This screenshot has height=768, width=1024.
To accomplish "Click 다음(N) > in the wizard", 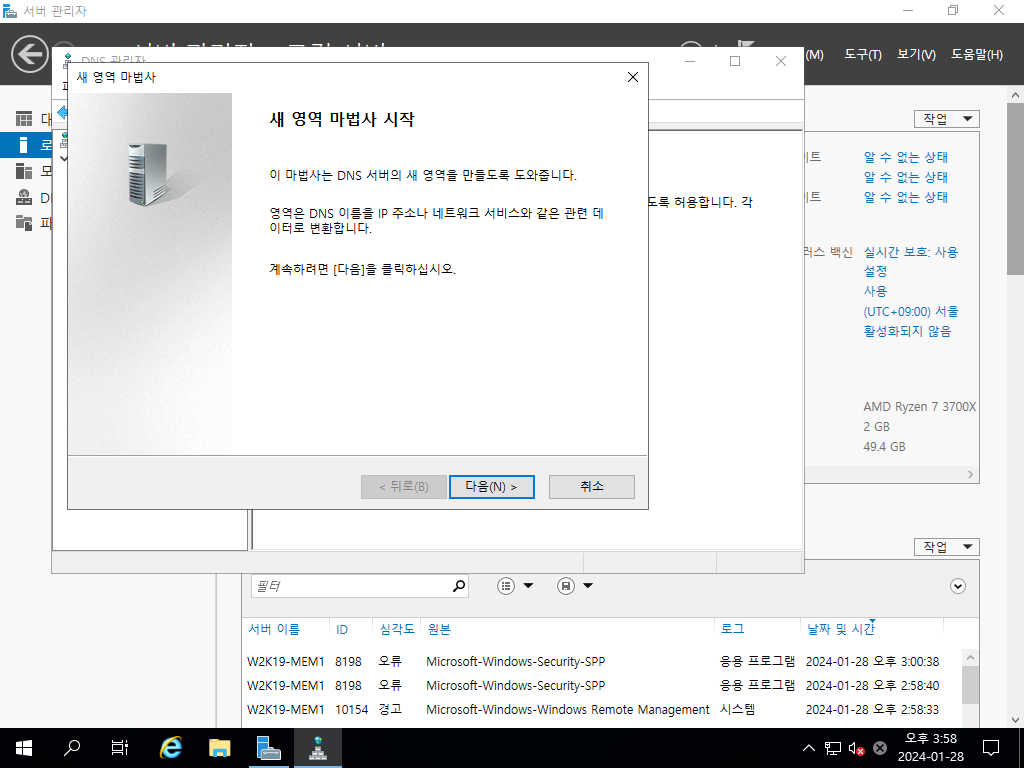I will [x=491, y=487].
